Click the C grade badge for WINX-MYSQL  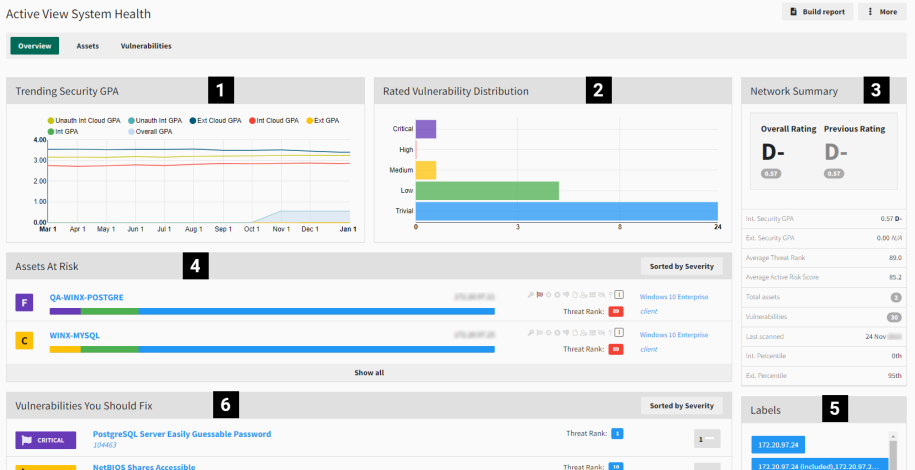coord(25,341)
